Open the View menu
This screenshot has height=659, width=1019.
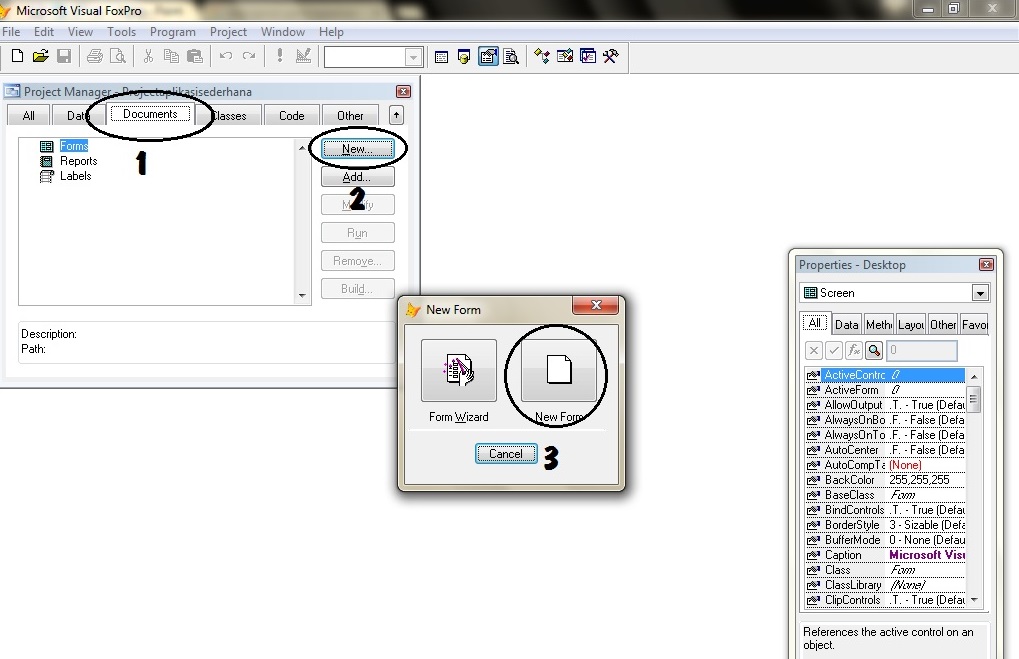pos(81,32)
